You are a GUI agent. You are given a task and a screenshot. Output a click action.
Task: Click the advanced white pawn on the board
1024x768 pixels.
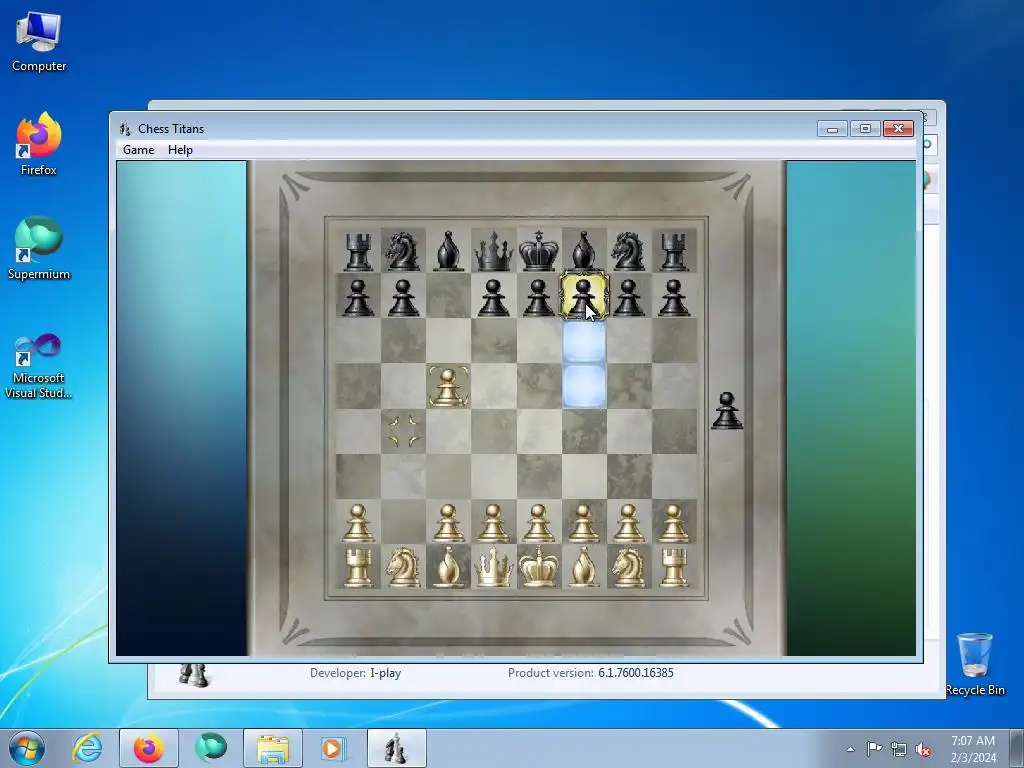(448, 387)
